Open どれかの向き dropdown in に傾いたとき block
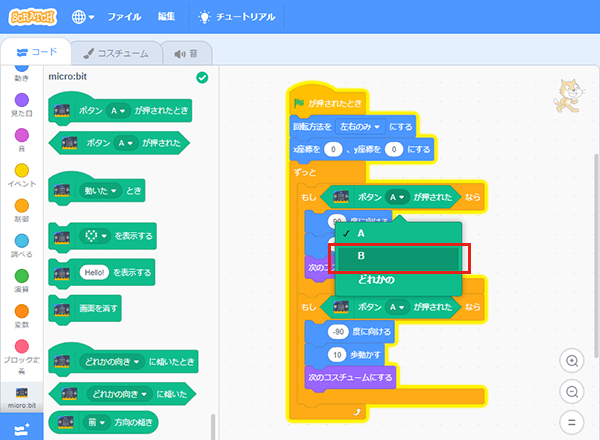This screenshot has width=600, height=440. point(112,362)
